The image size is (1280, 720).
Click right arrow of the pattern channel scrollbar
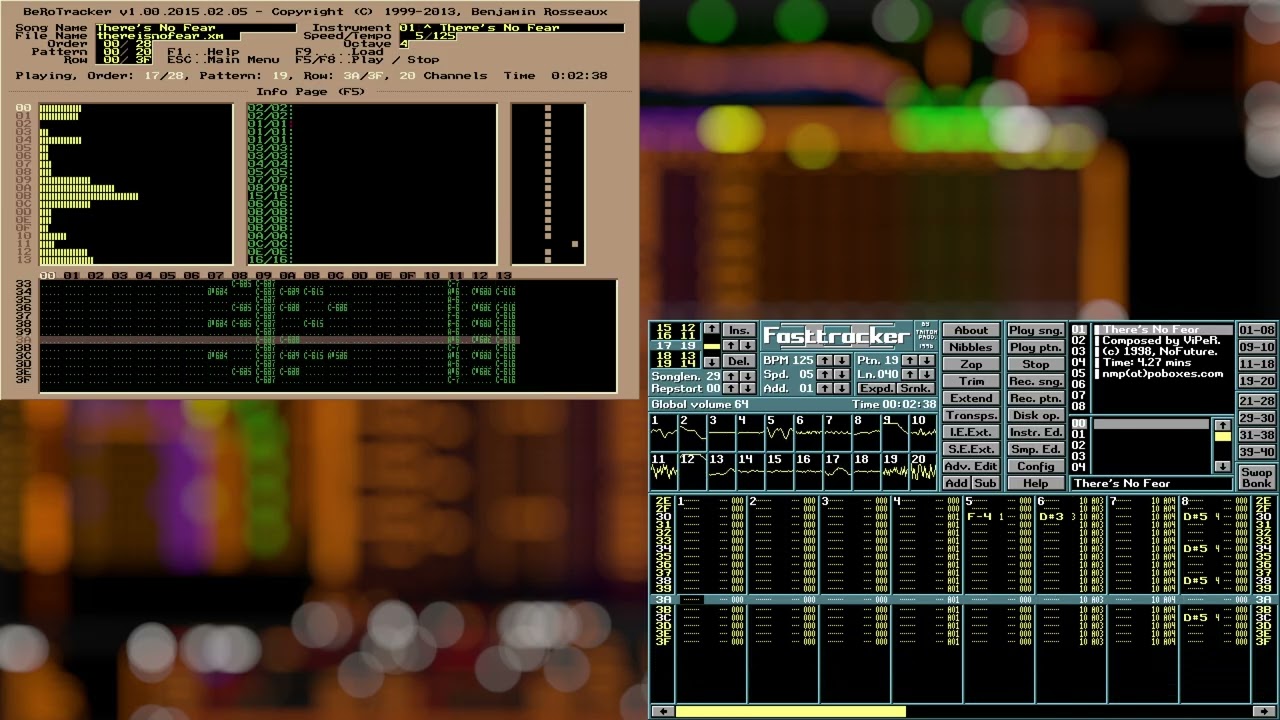click(1264, 711)
